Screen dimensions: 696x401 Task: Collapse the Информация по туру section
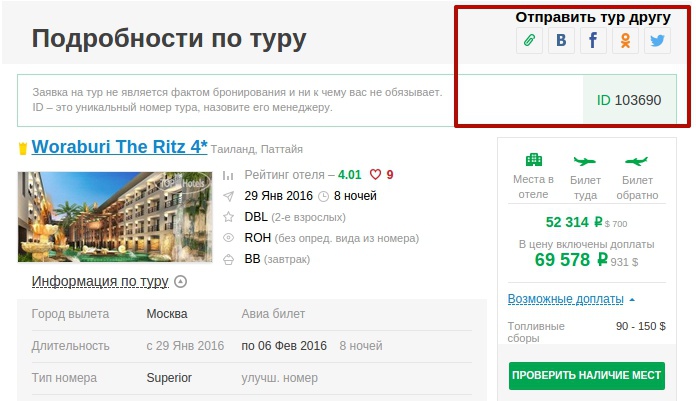(100, 282)
